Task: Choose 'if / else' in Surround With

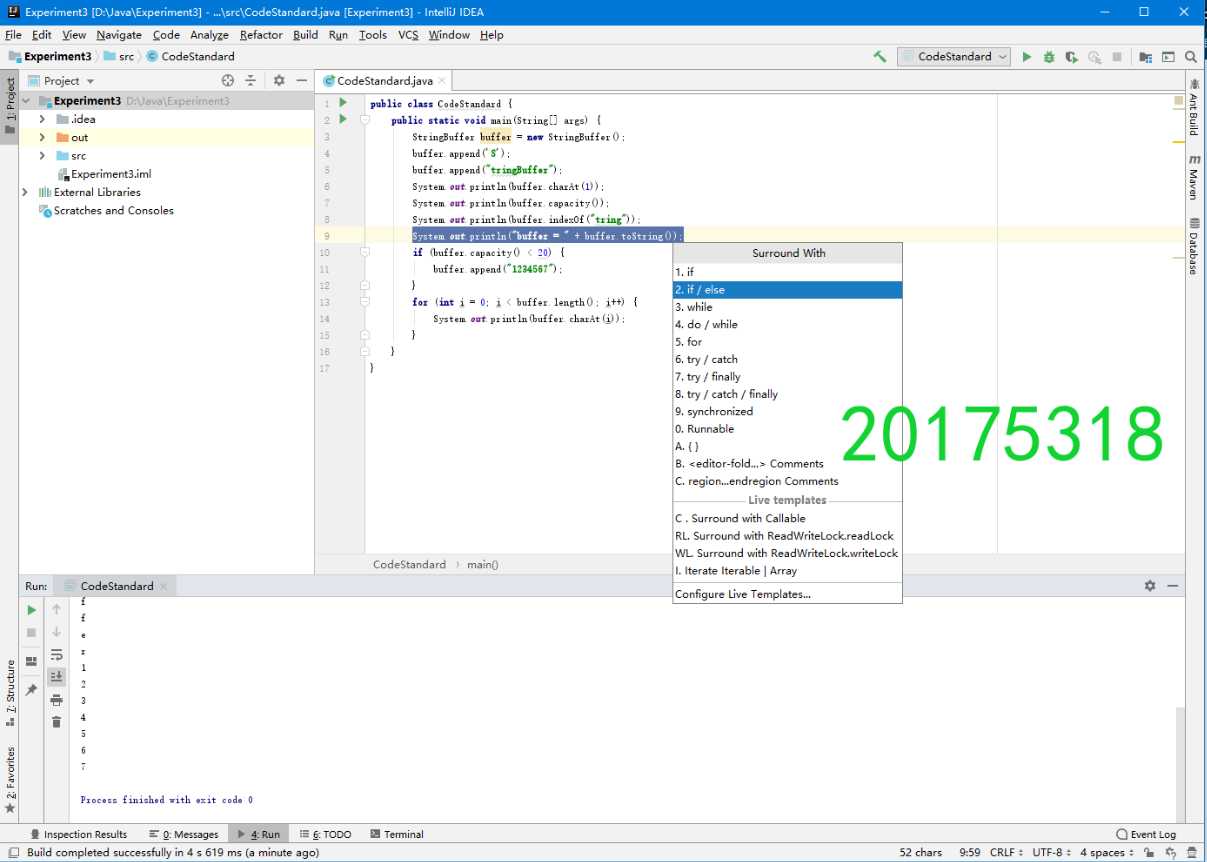Action: point(788,290)
